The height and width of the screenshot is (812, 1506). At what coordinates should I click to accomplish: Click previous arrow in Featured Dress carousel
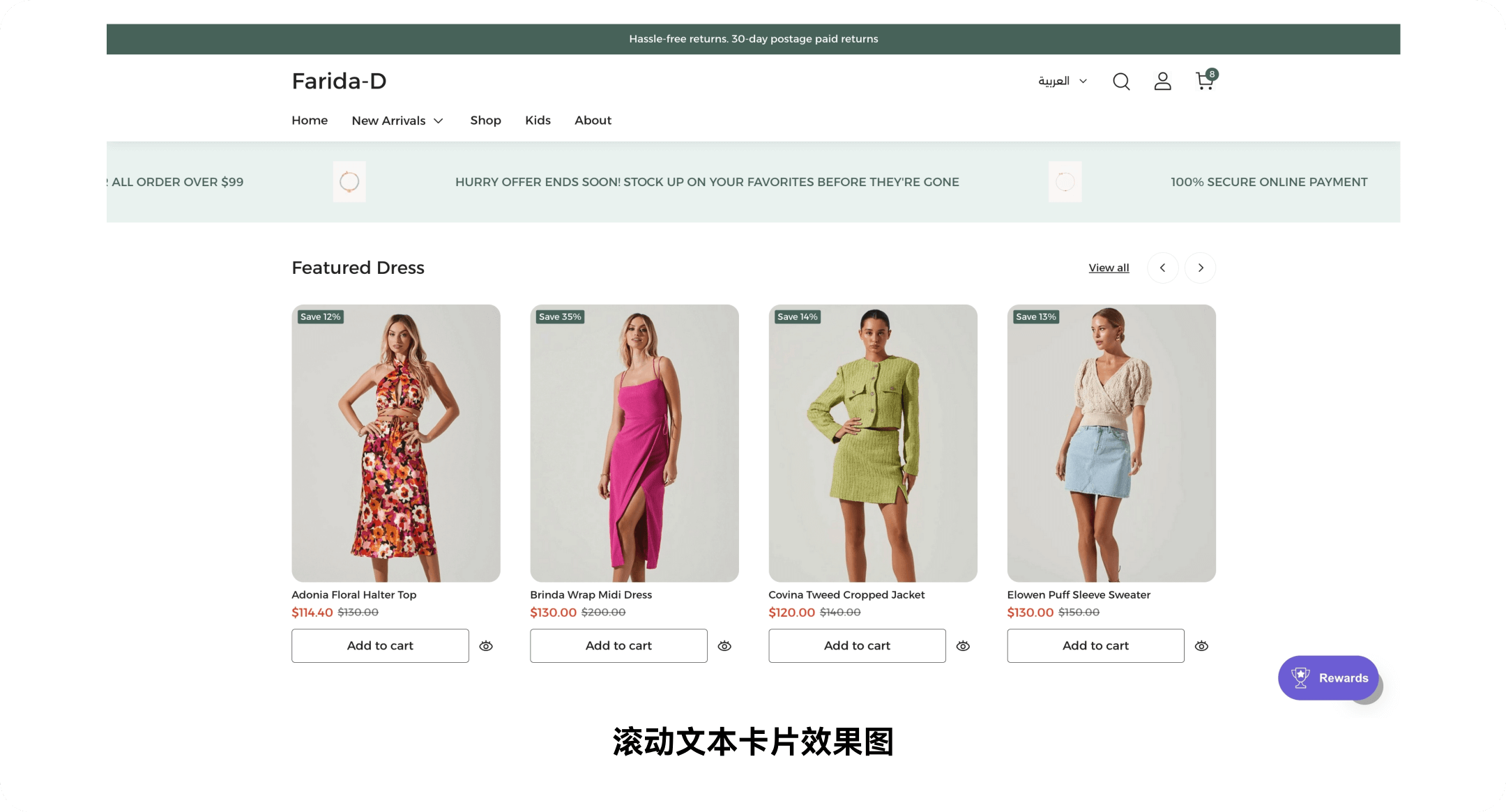(1162, 268)
